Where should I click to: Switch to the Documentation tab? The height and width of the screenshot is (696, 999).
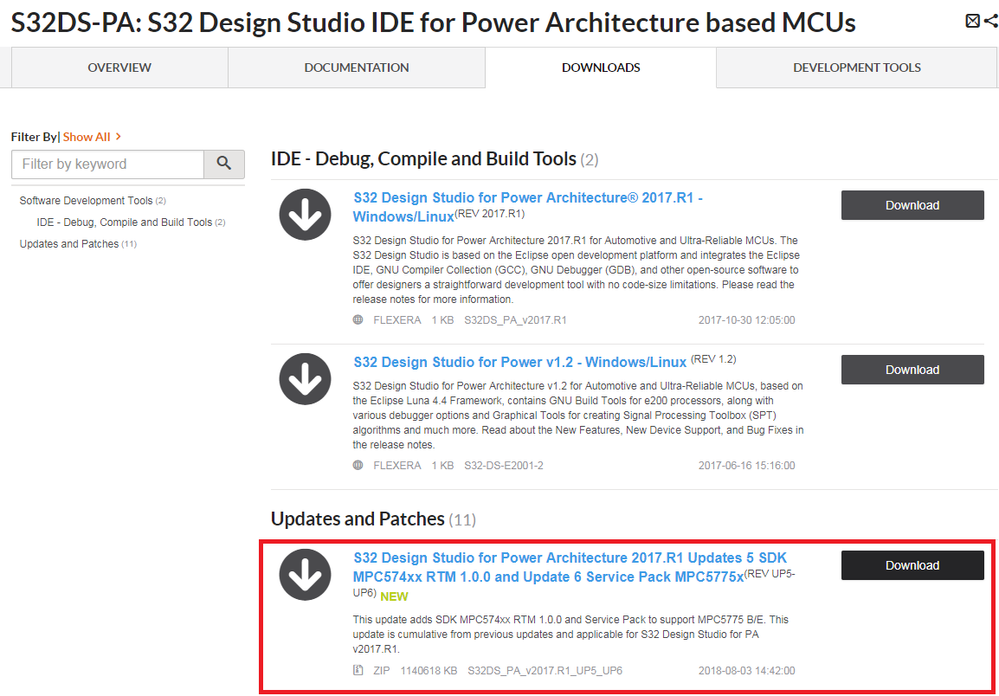[x=357, y=68]
